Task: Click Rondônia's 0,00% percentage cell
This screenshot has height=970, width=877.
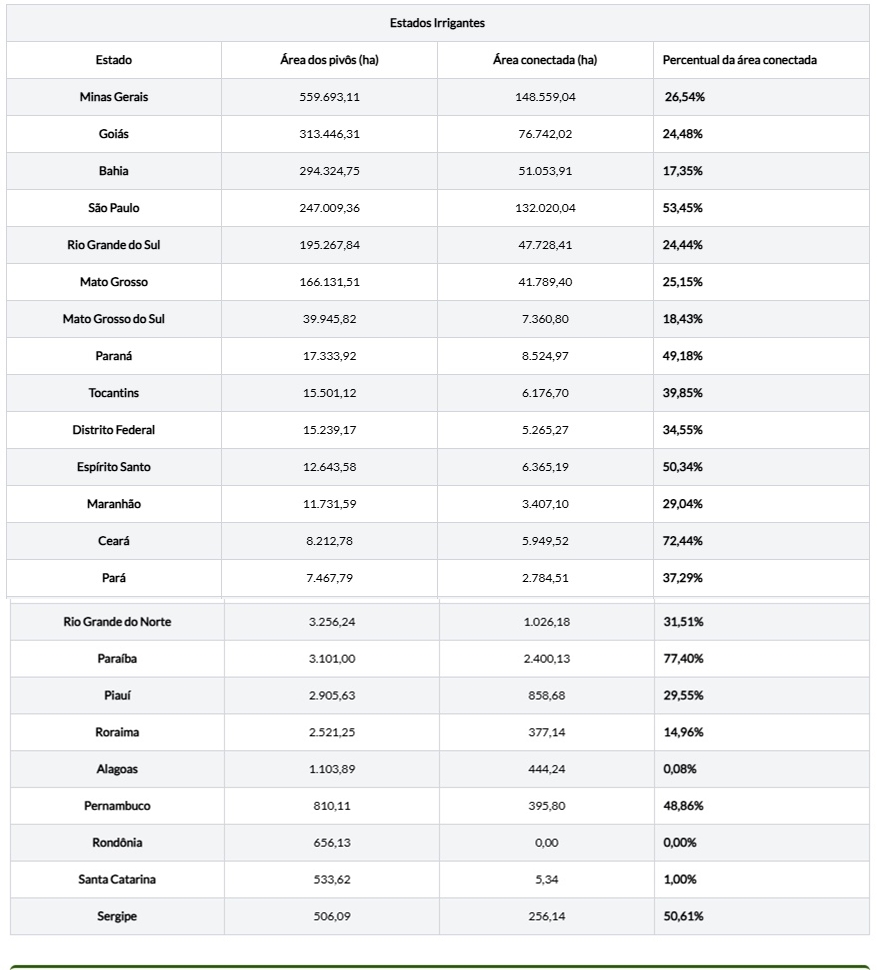Action: point(680,843)
